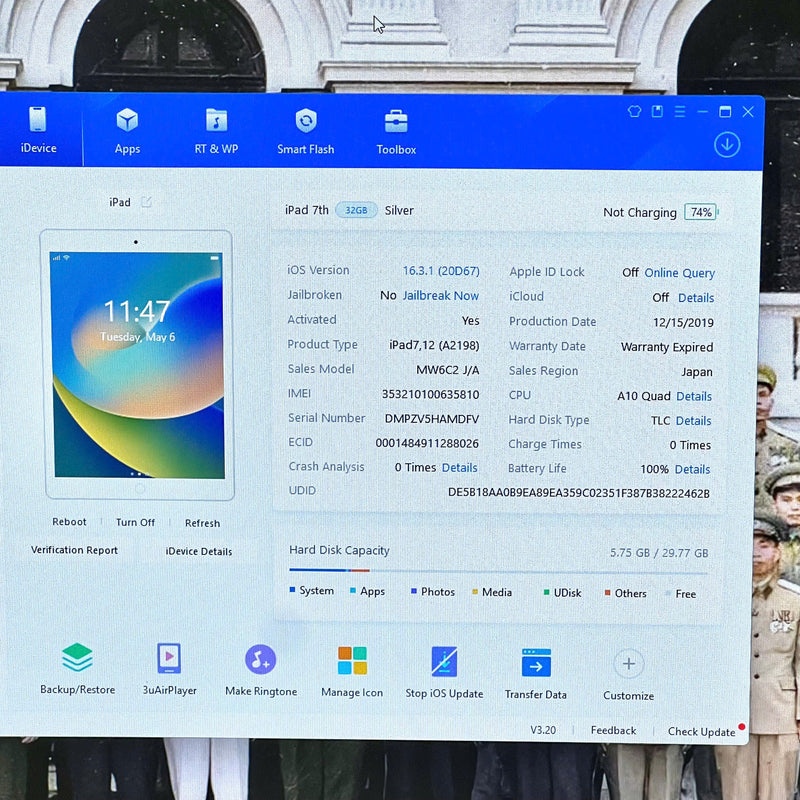Click the Sales Model MW6C2 J/A value
The height and width of the screenshot is (800, 800).
448,370
